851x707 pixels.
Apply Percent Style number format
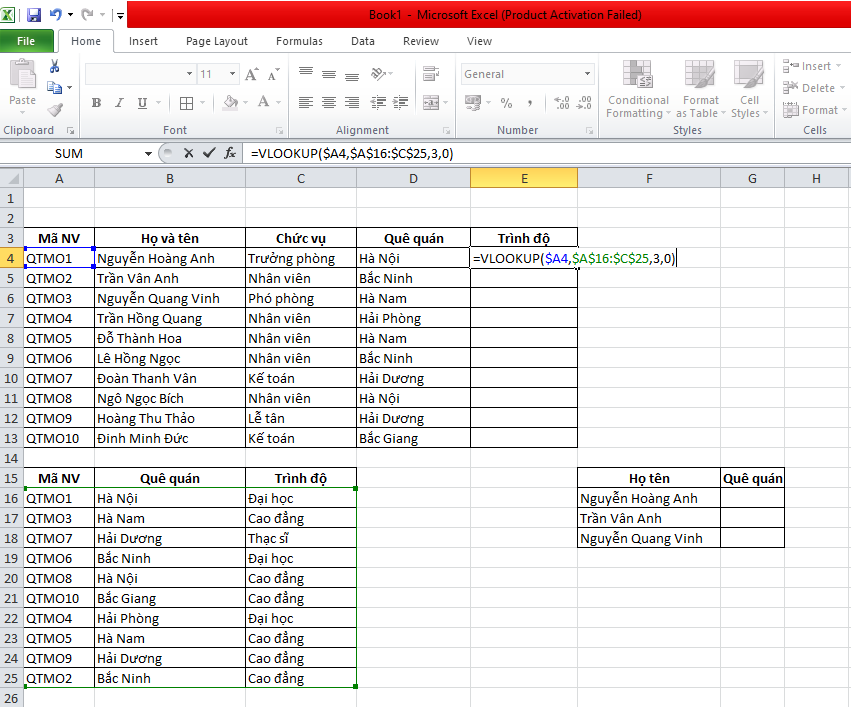(x=506, y=103)
